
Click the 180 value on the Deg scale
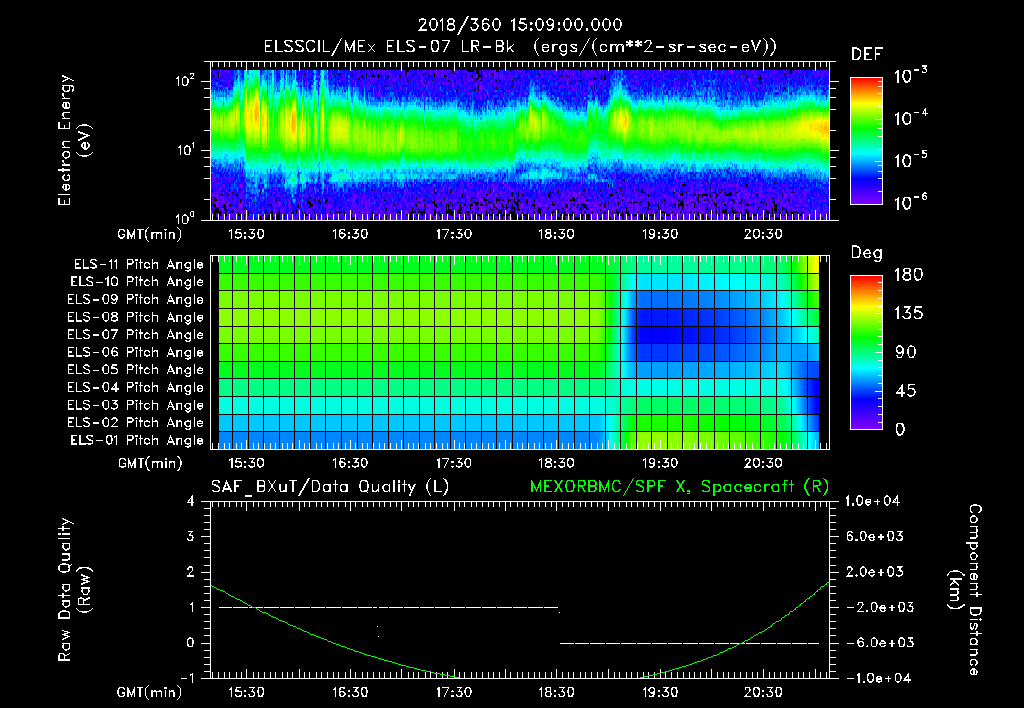pos(908,275)
